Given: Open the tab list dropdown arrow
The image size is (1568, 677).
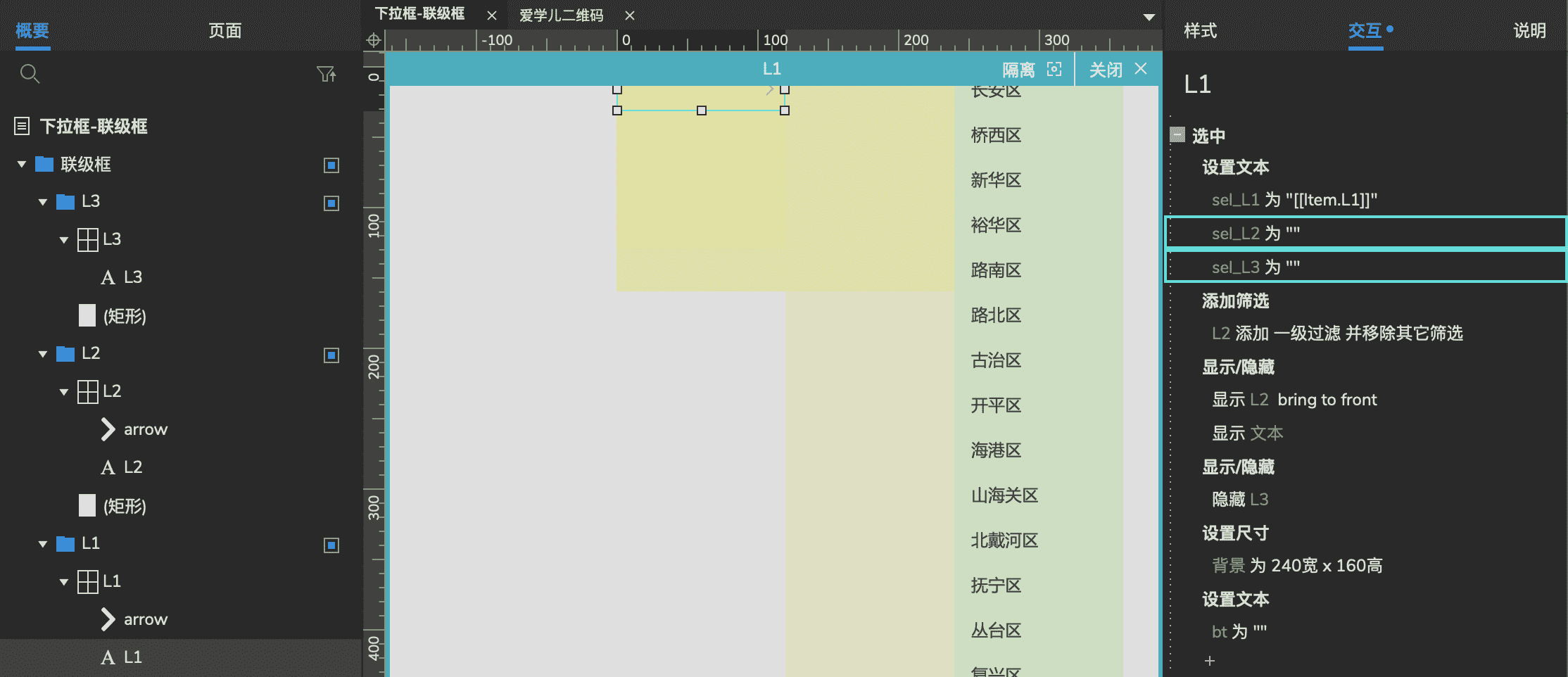Looking at the screenshot, I should click(1149, 17).
